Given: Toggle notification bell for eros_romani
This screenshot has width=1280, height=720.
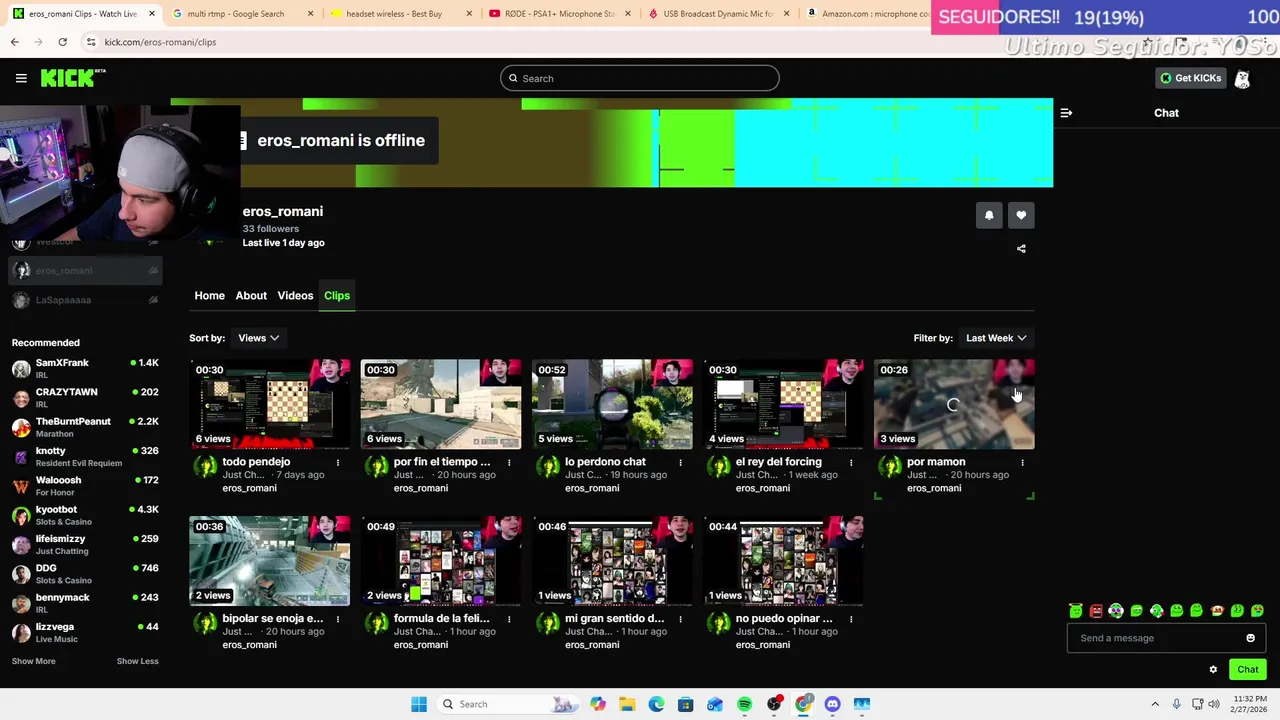Looking at the screenshot, I should pos(989,215).
